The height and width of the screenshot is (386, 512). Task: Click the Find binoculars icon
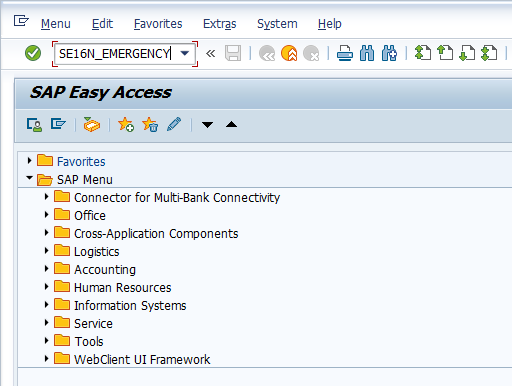click(367, 53)
